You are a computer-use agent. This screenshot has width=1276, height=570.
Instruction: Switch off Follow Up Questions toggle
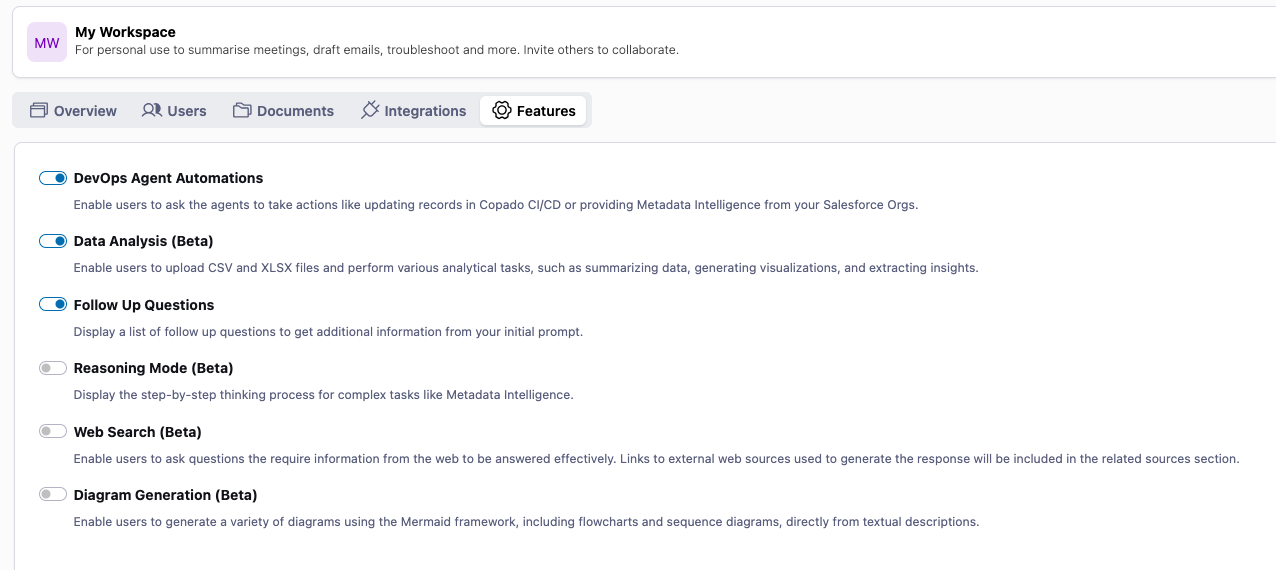tap(53, 305)
